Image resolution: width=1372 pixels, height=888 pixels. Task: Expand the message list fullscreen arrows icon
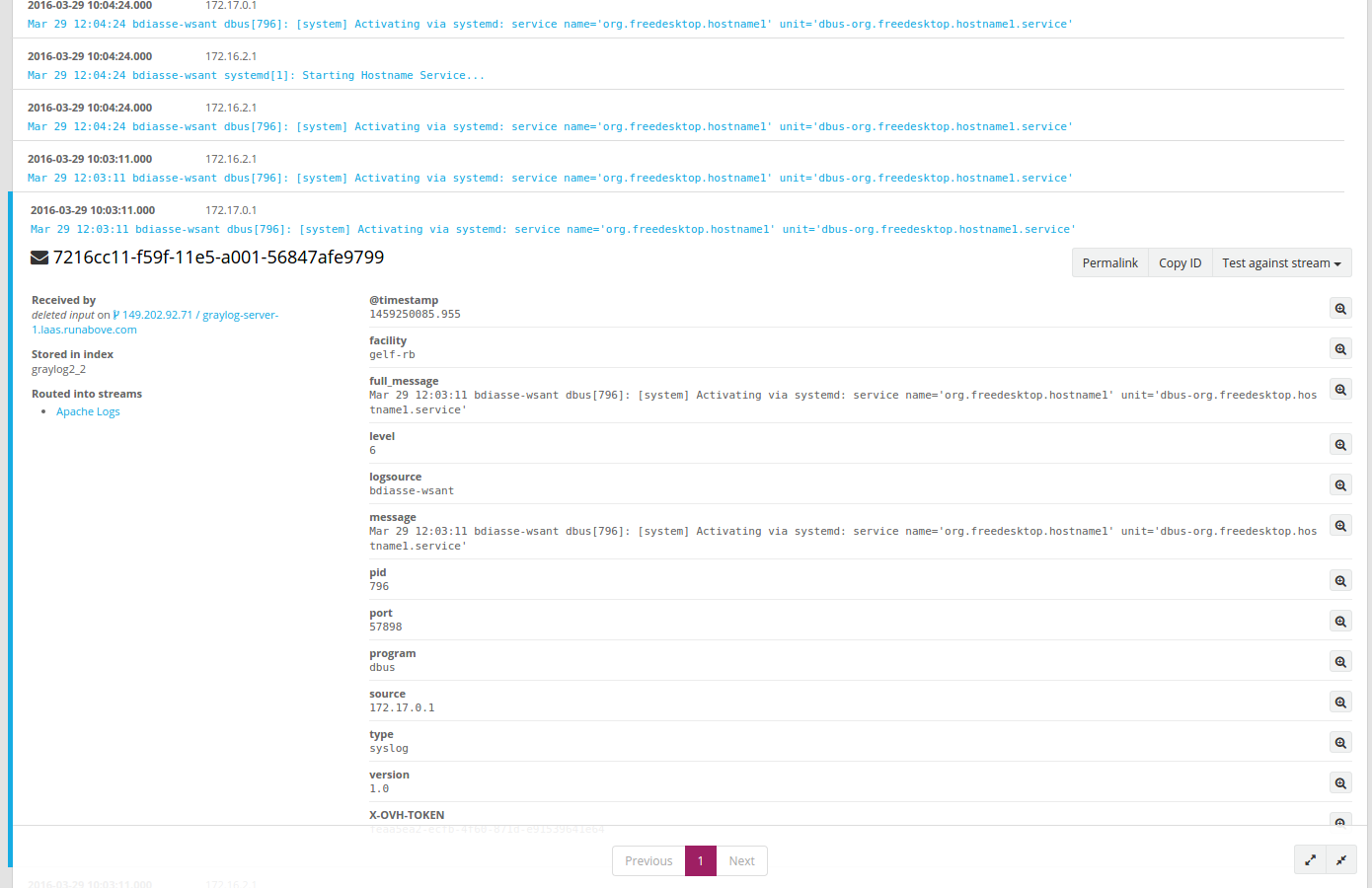coord(1309,859)
